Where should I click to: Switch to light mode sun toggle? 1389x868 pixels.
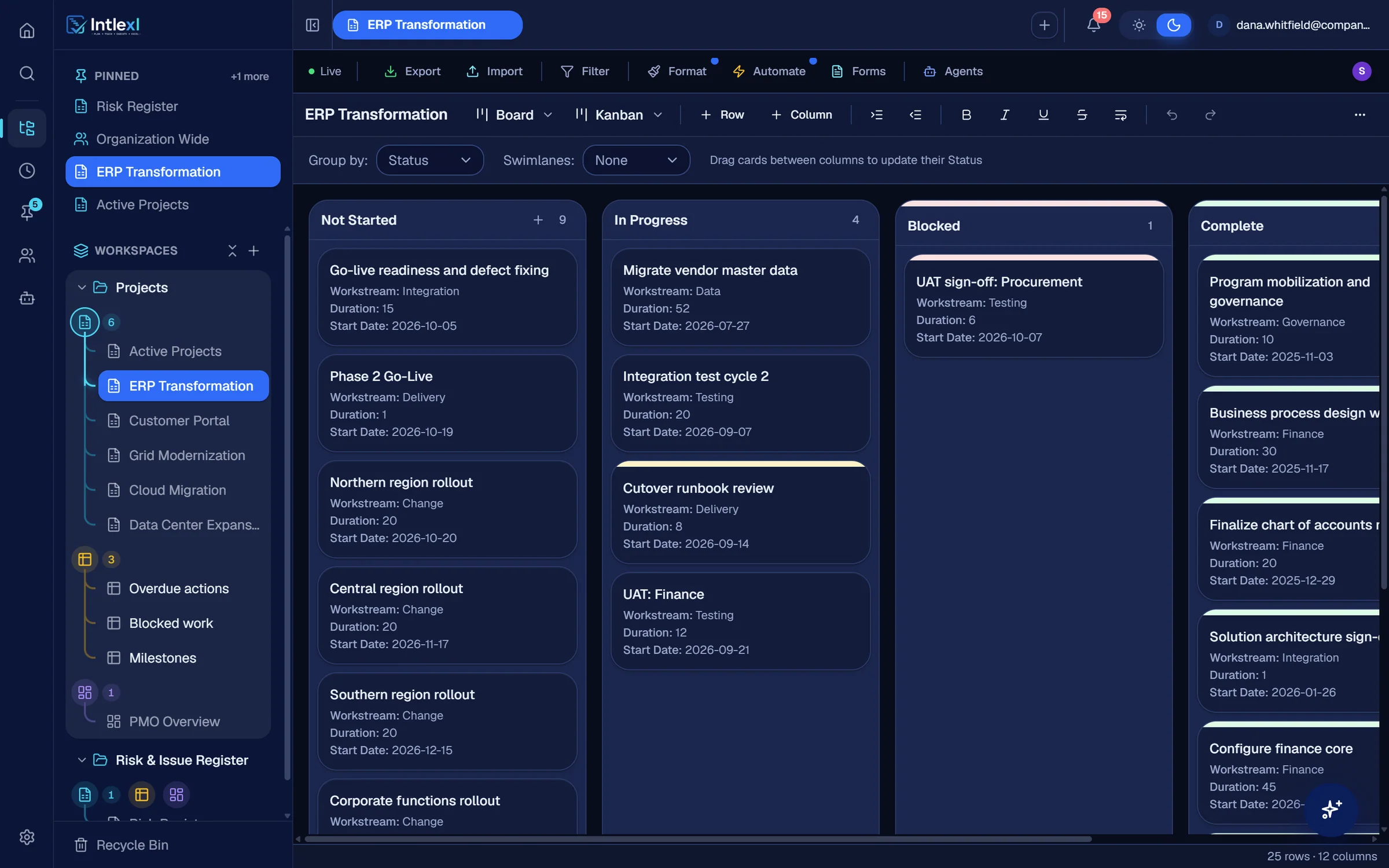(1138, 25)
